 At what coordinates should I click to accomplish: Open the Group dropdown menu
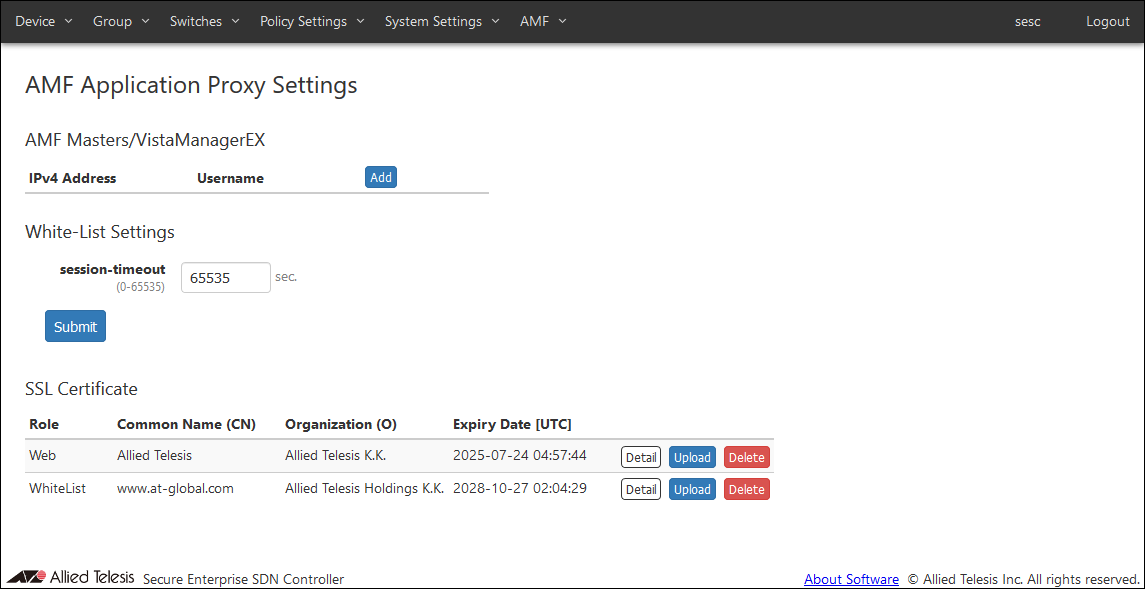click(121, 21)
